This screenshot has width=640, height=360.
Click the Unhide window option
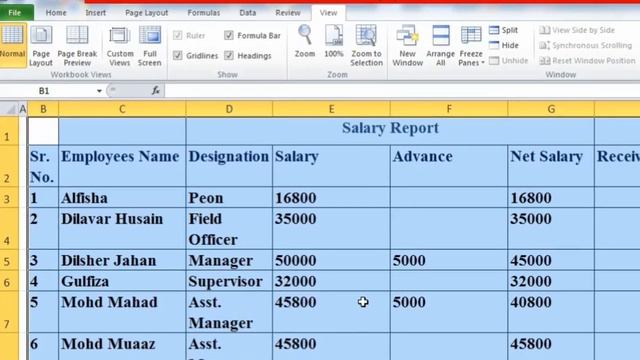click(x=509, y=60)
